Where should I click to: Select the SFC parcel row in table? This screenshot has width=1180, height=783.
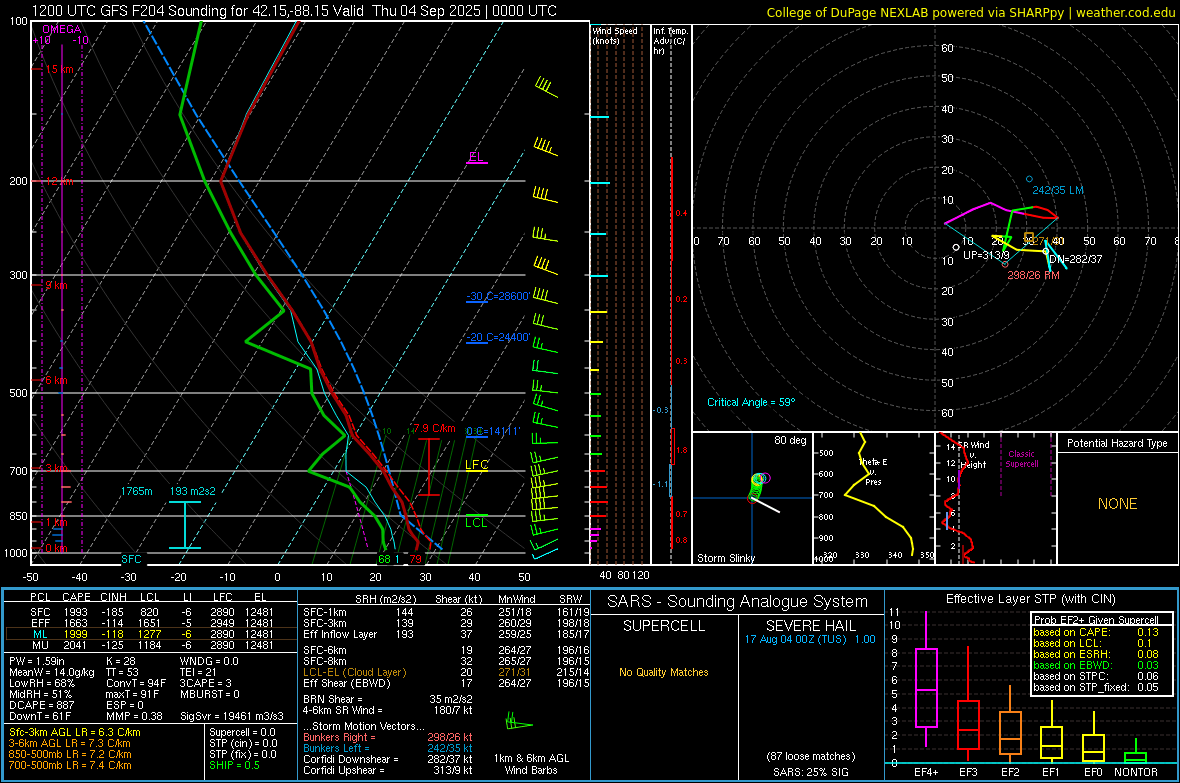(x=151, y=612)
